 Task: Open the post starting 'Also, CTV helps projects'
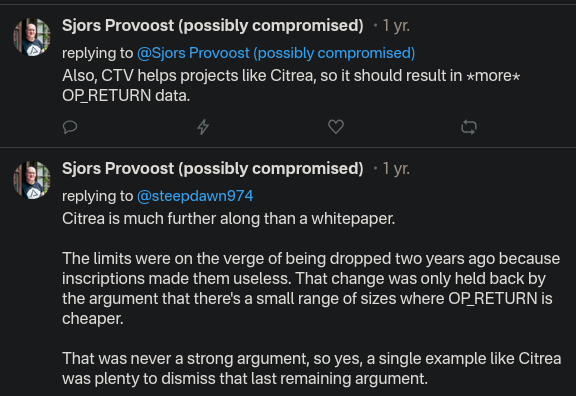(x=291, y=86)
